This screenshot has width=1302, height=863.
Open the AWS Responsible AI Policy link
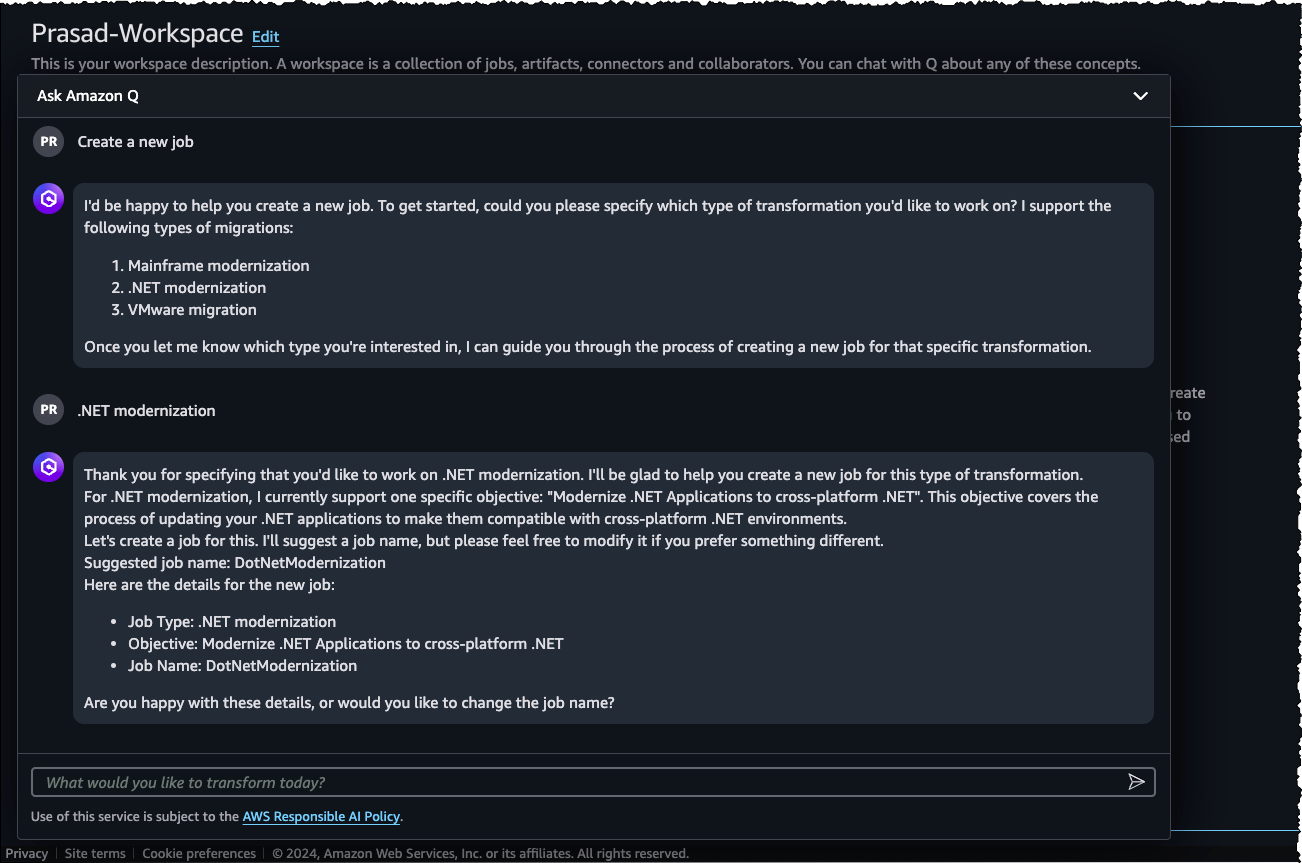[321, 817]
